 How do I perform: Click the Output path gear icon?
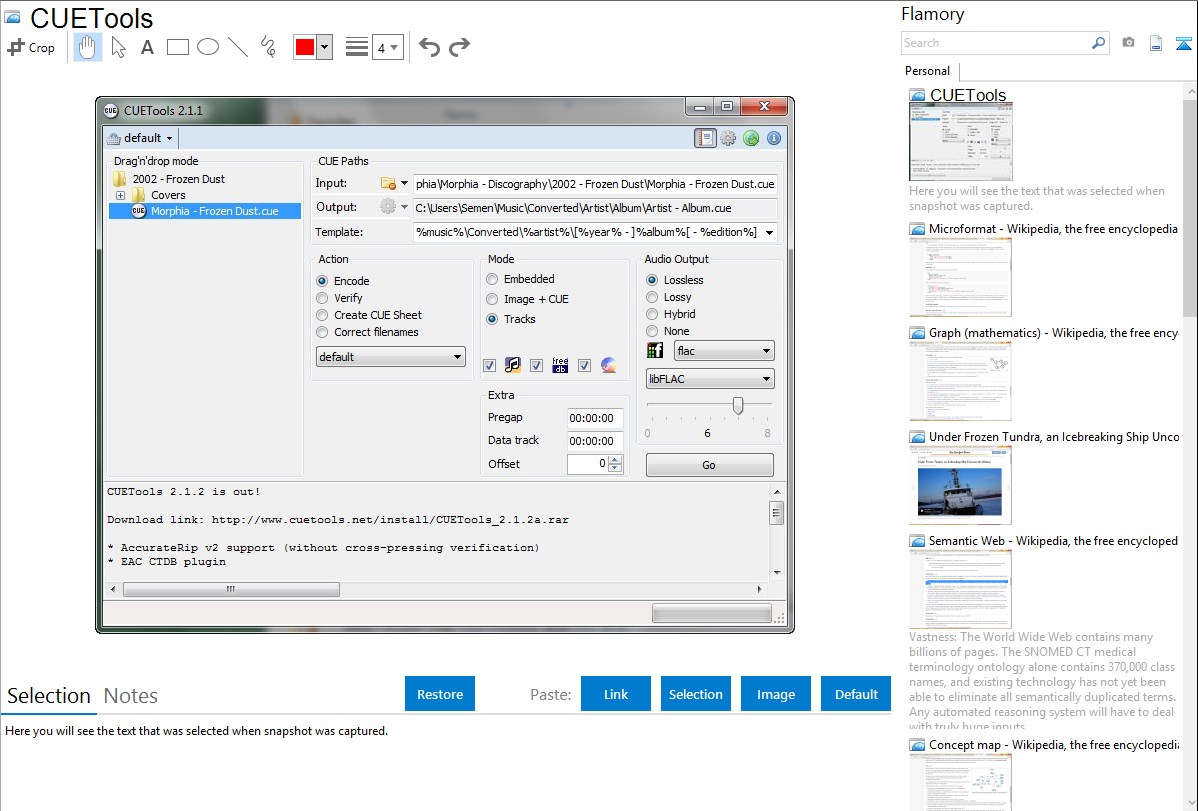(x=388, y=206)
